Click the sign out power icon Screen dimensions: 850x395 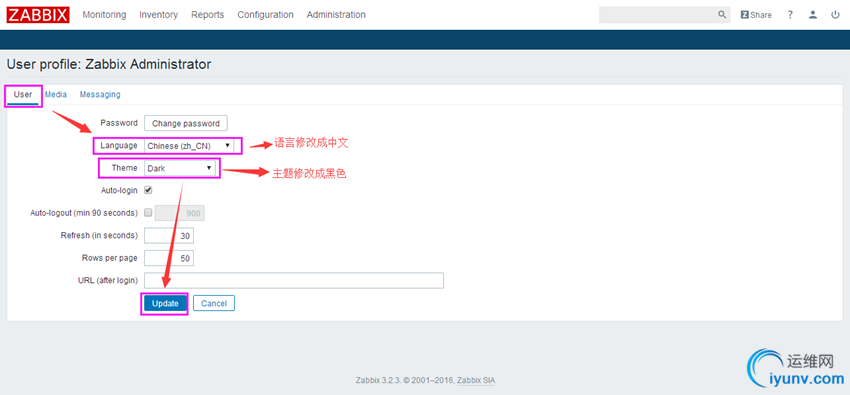[835, 15]
